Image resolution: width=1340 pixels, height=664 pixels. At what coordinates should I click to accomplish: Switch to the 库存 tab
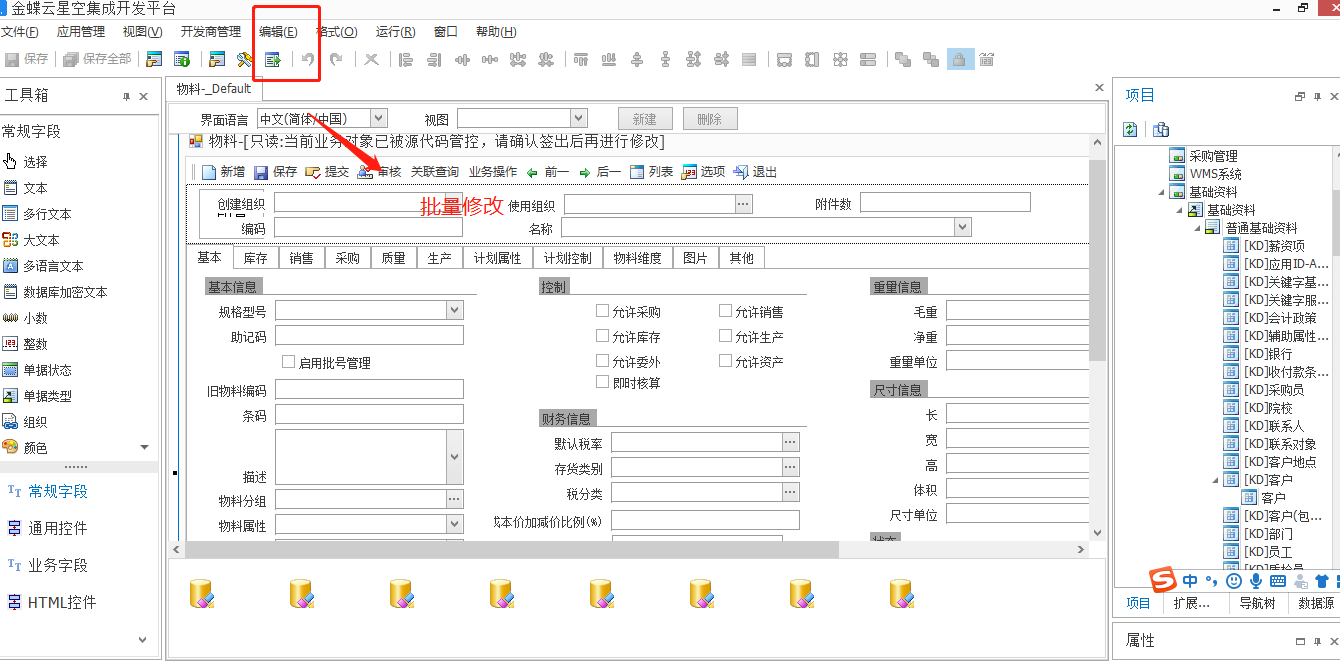point(256,257)
